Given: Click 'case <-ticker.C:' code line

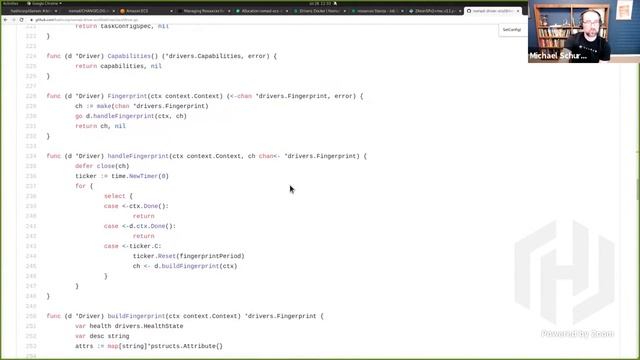Looking at the screenshot, I should pos(133,246).
